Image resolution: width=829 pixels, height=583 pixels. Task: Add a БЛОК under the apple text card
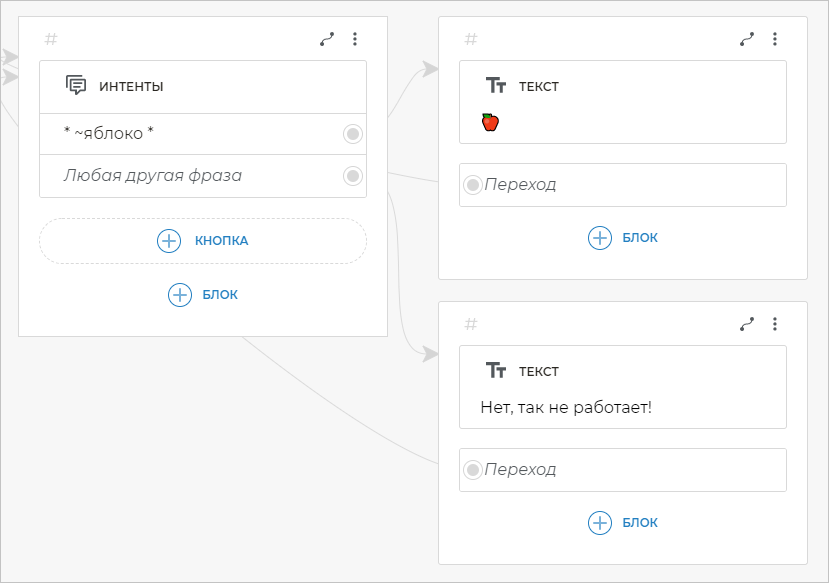(623, 238)
